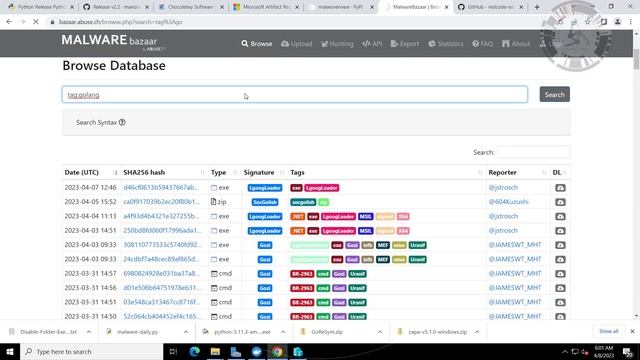Download sample from the 2023-03-31 14:56 row
The image size is (640, 360).
pyautogui.click(x=560, y=288)
